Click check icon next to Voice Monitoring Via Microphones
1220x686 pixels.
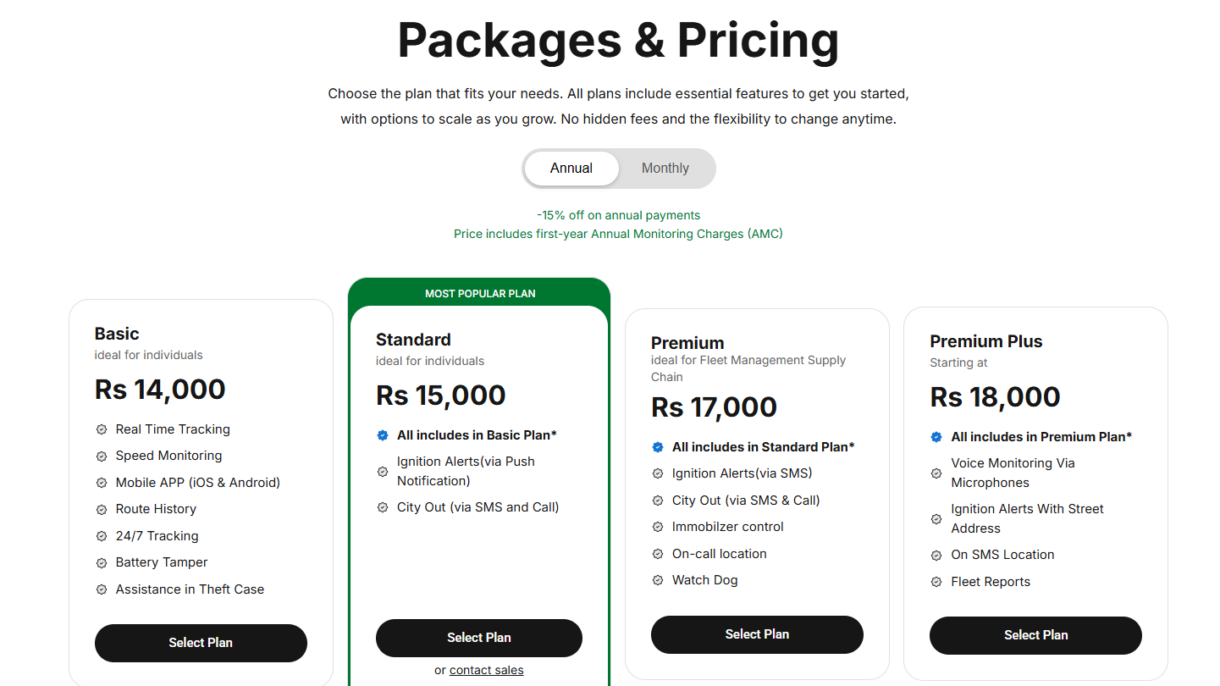(936, 473)
